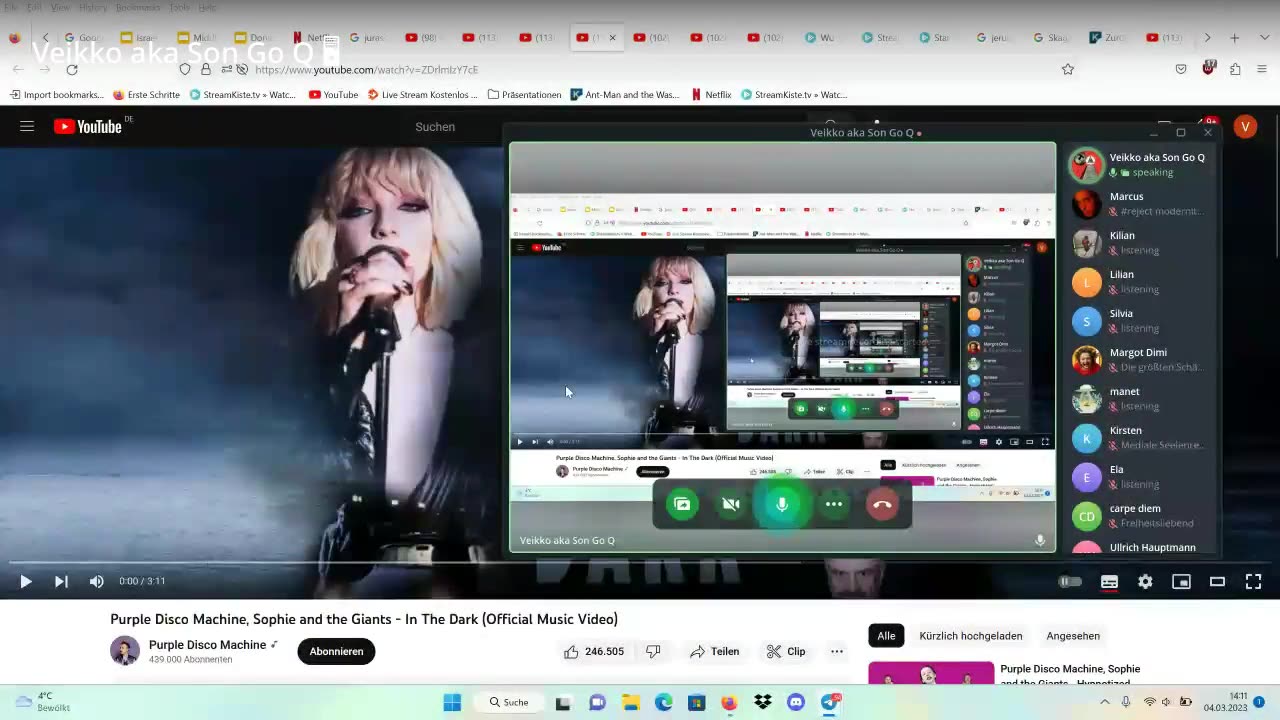Select participant Marcus in the call list

1140,204
